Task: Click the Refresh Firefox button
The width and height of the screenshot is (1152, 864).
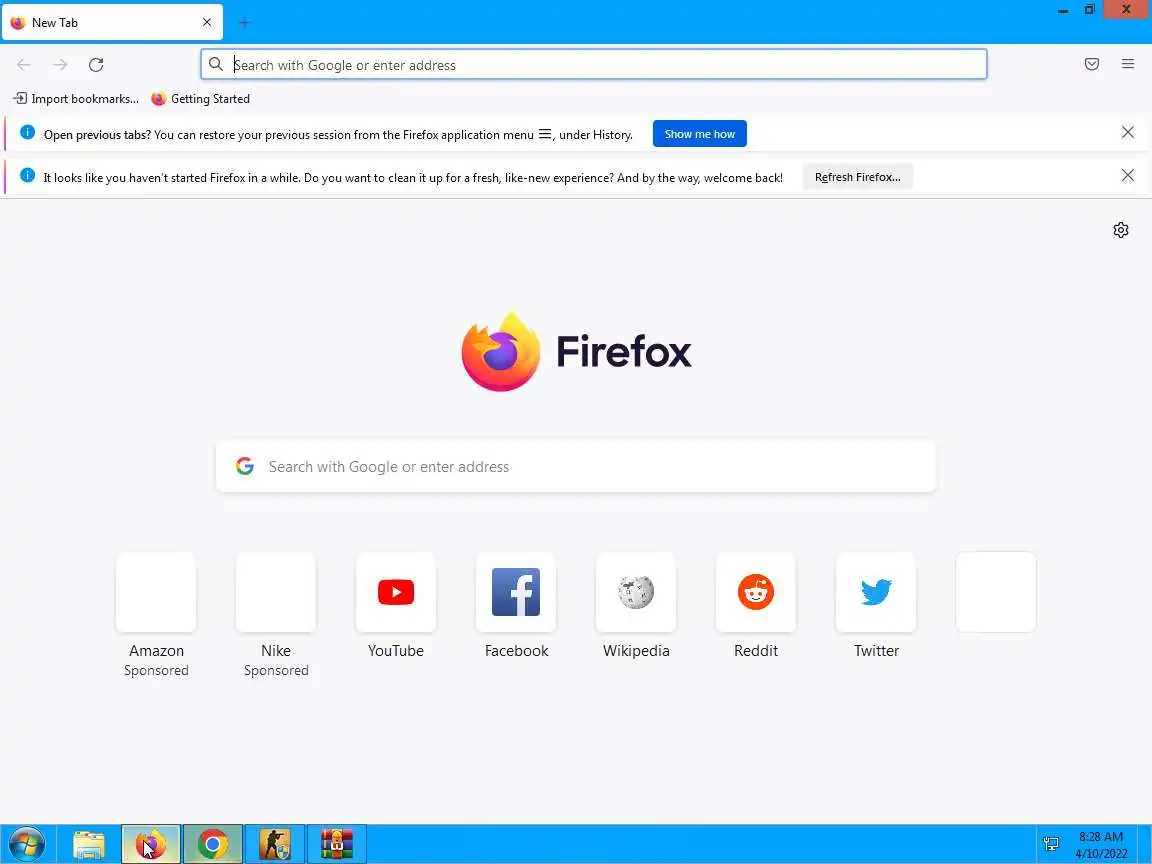Action: pos(857,177)
